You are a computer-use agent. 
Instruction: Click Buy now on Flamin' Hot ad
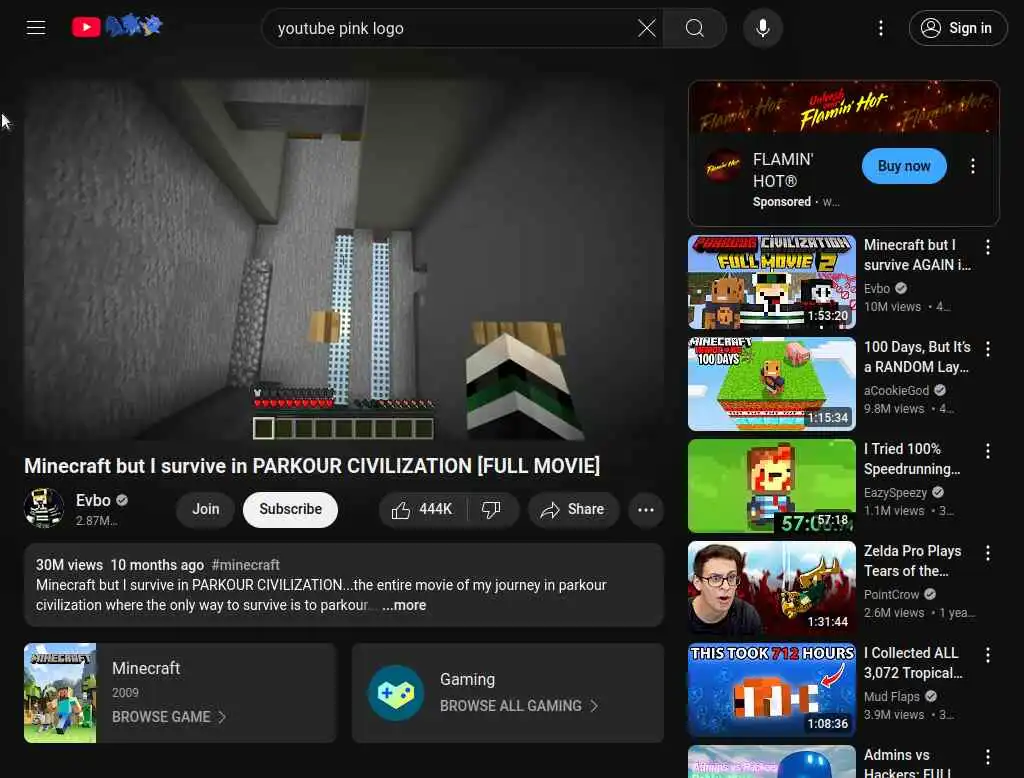coord(904,166)
